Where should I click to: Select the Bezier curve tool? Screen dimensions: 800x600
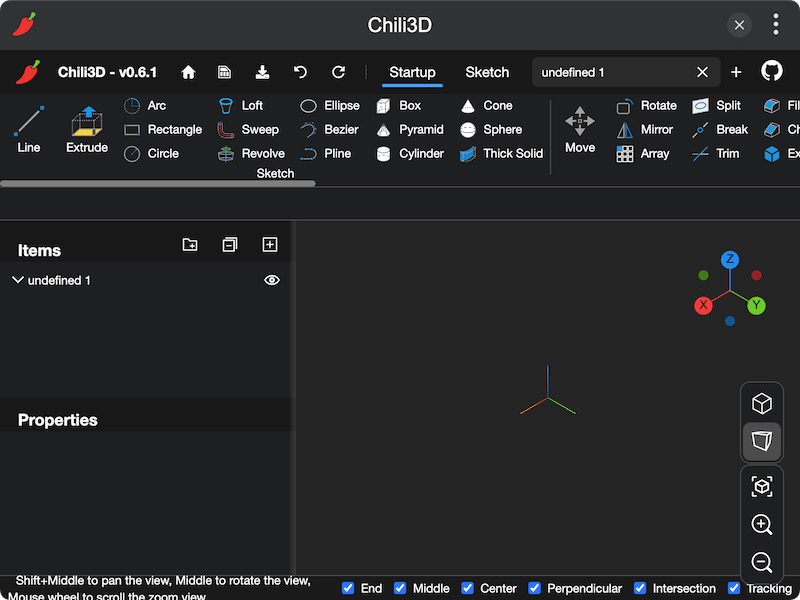pos(329,130)
